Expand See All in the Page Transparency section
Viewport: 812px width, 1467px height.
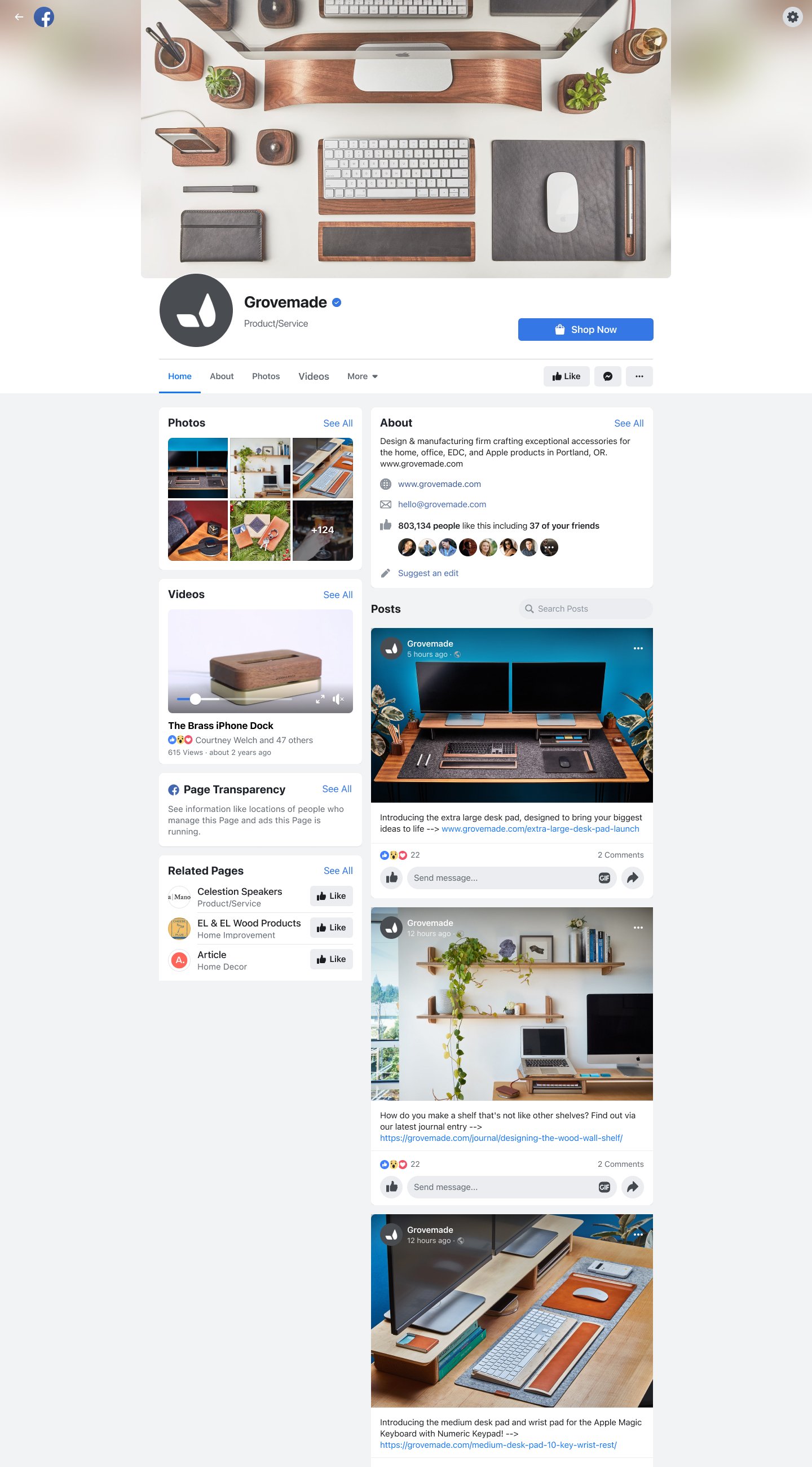pyautogui.click(x=337, y=789)
